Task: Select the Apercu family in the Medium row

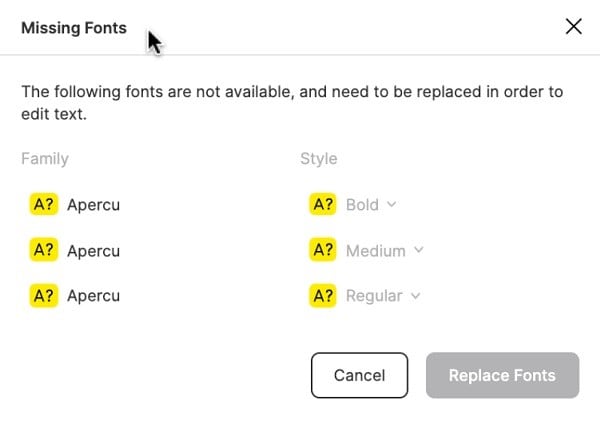Action: click(x=93, y=251)
